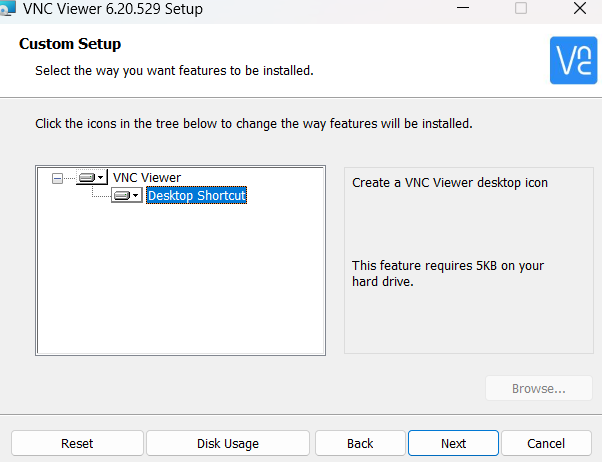Select the VNC Viewer tree item label
The height and width of the screenshot is (462, 602).
point(147,178)
